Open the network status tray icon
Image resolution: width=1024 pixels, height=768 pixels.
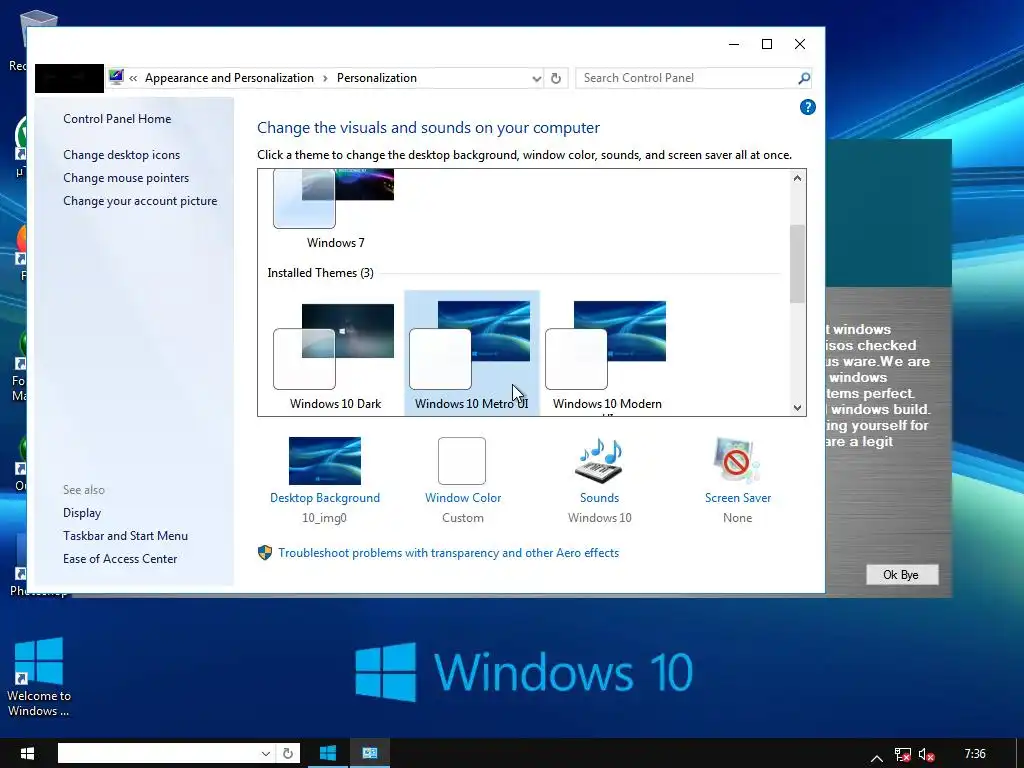903,755
